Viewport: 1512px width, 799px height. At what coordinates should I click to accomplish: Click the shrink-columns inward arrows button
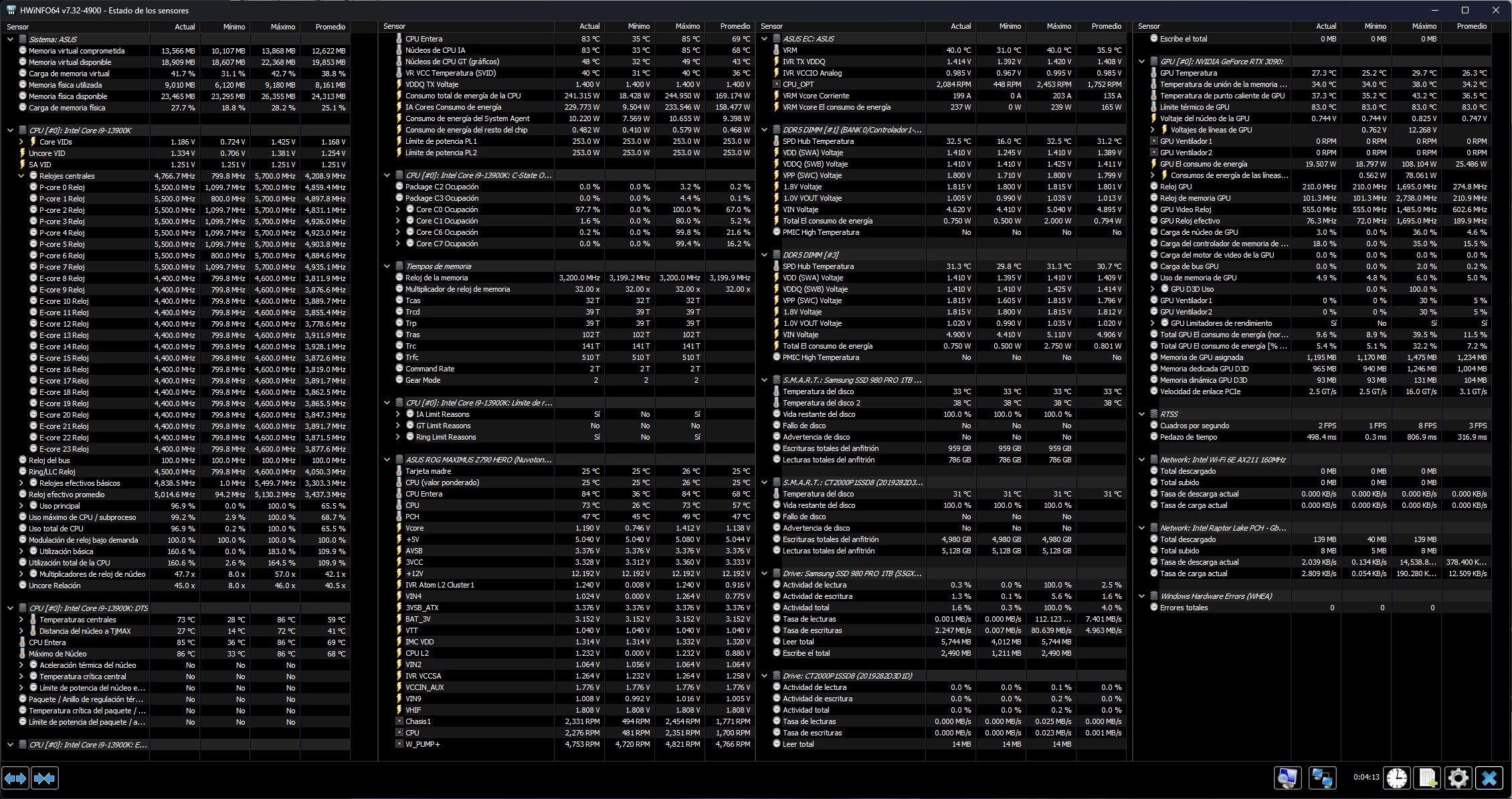[x=45, y=778]
